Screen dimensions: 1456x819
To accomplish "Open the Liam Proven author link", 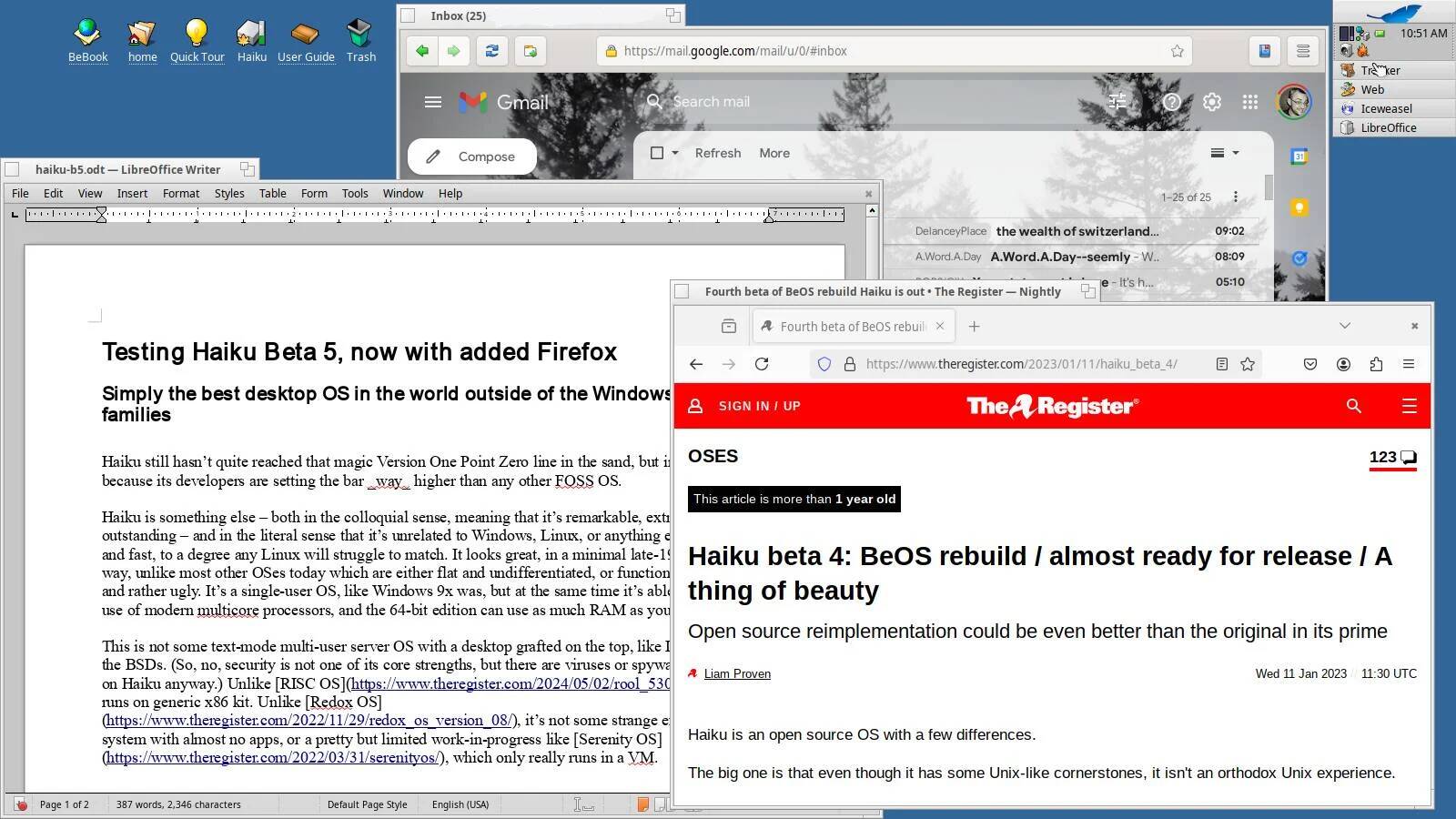I will tap(737, 673).
